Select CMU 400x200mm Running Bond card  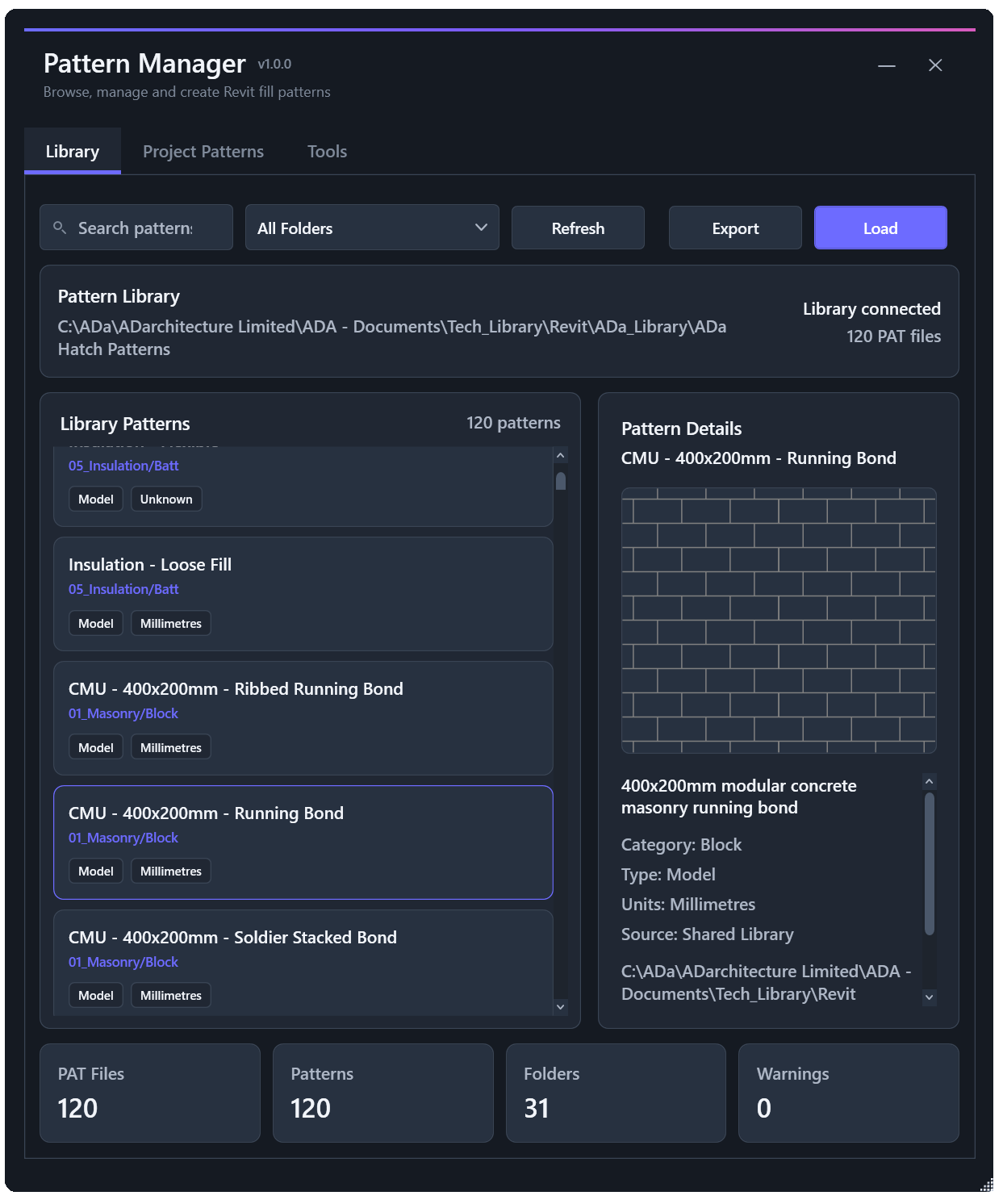tap(303, 842)
